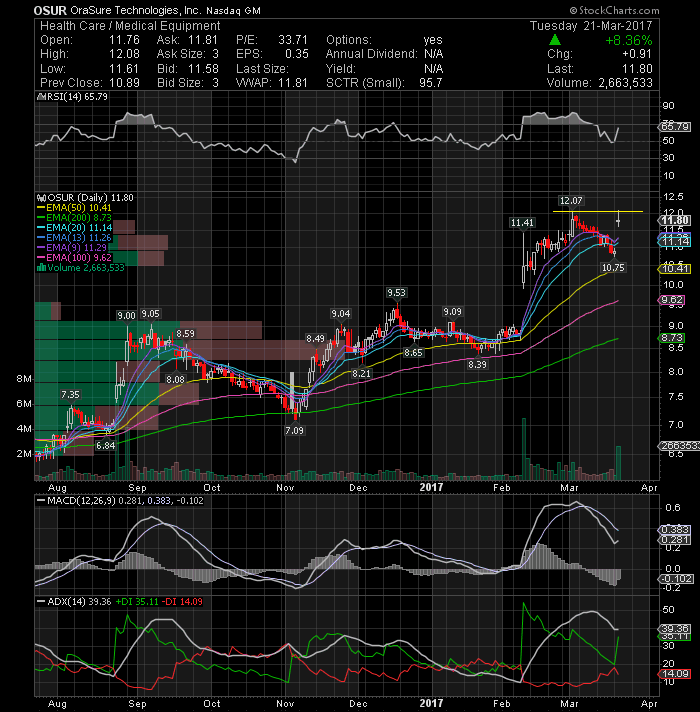Screen dimensions: 700x712
Task: Select the OSUR ticker symbol in the header
Action: 50,10
